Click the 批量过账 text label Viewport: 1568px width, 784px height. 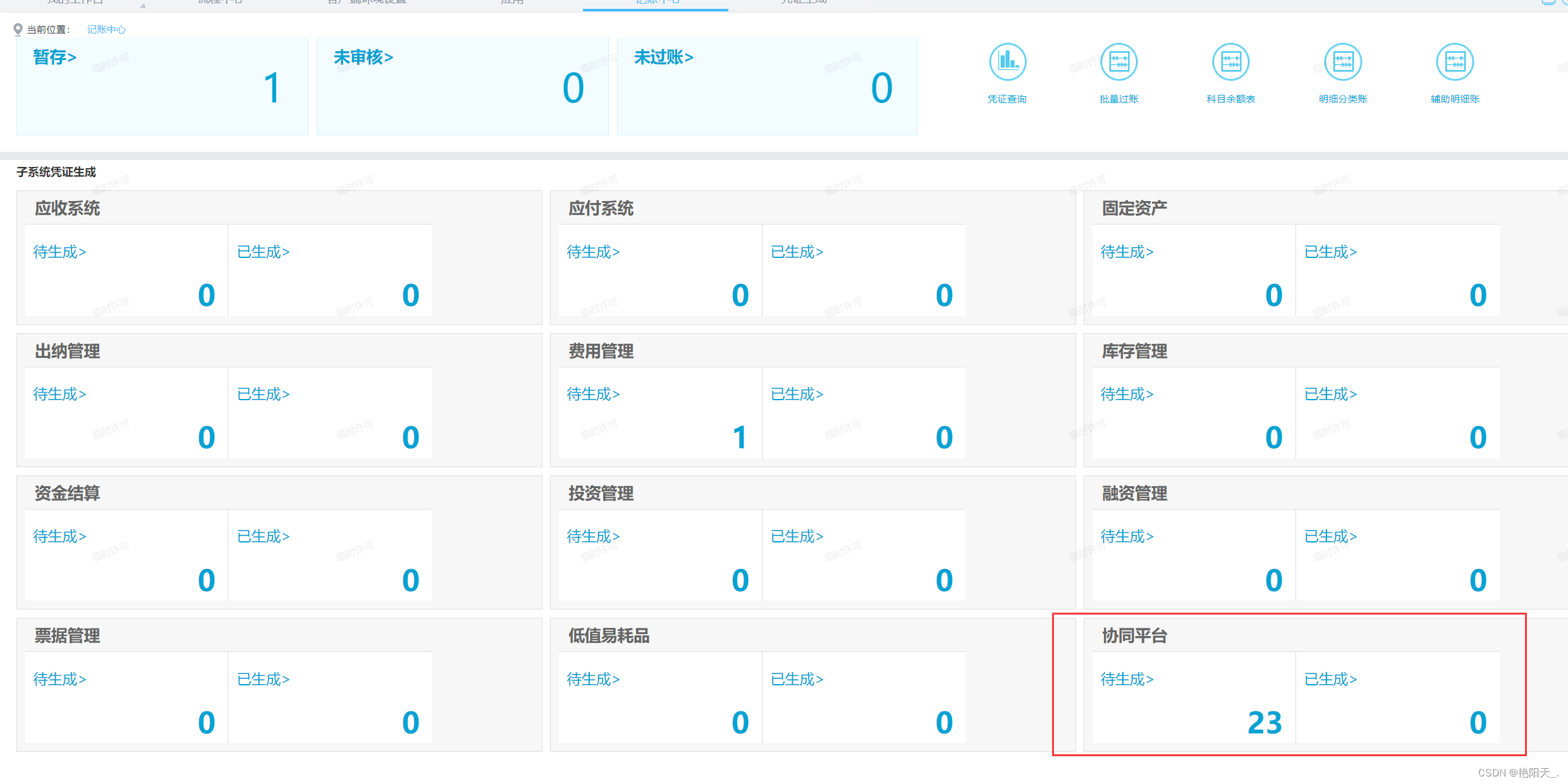(x=1119, y=99)
